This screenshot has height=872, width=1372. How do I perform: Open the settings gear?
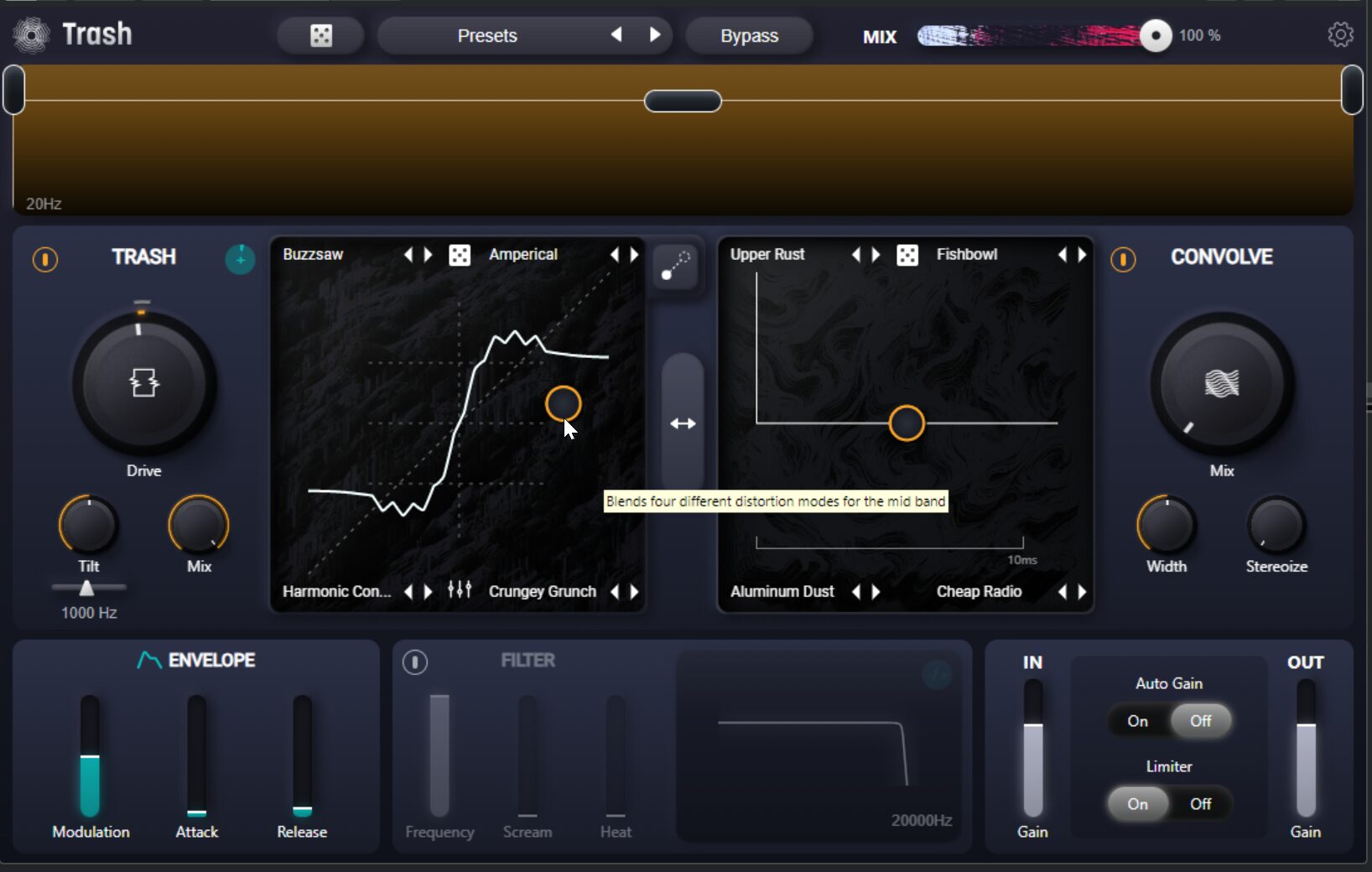[1340, 34]
